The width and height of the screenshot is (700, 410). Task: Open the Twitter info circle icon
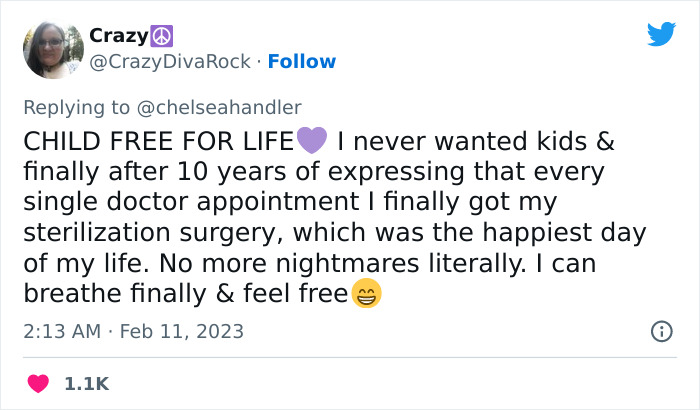661,331
